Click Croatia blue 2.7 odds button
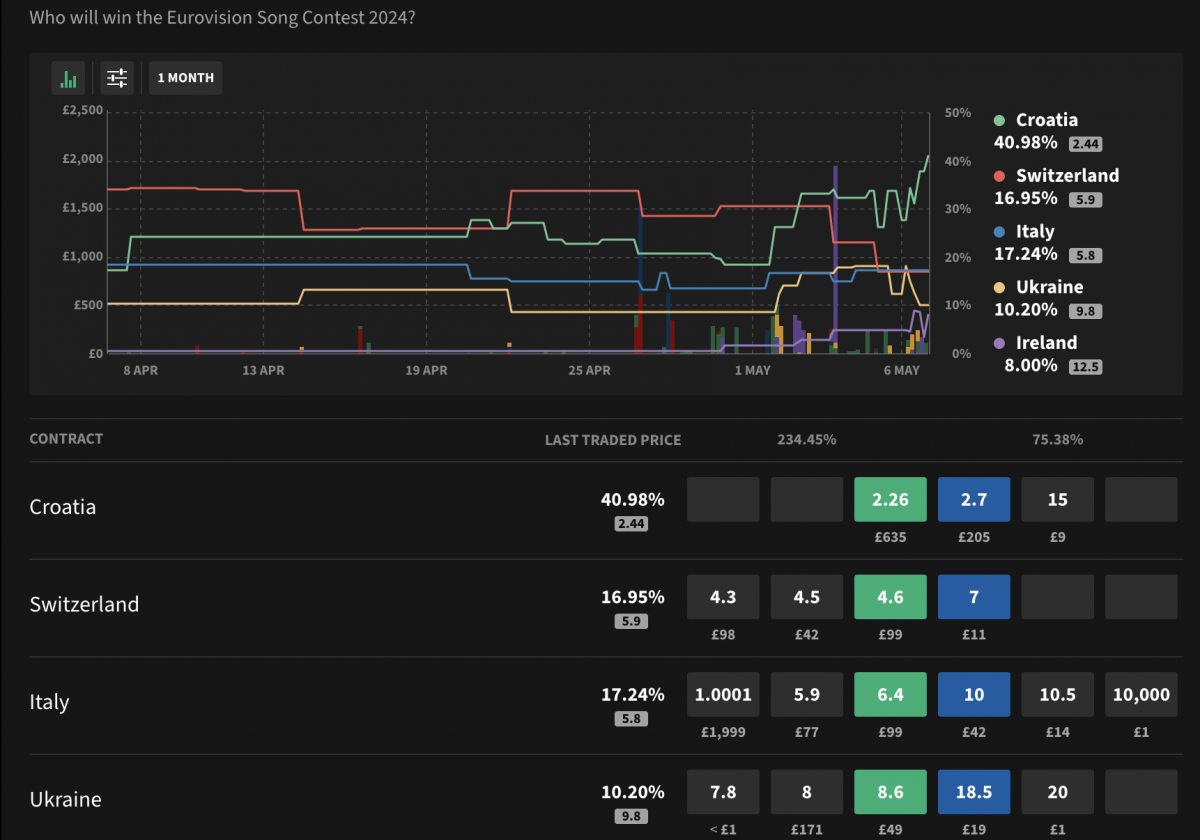Screen dimensions: 1200x840 (x=974, y=500)
